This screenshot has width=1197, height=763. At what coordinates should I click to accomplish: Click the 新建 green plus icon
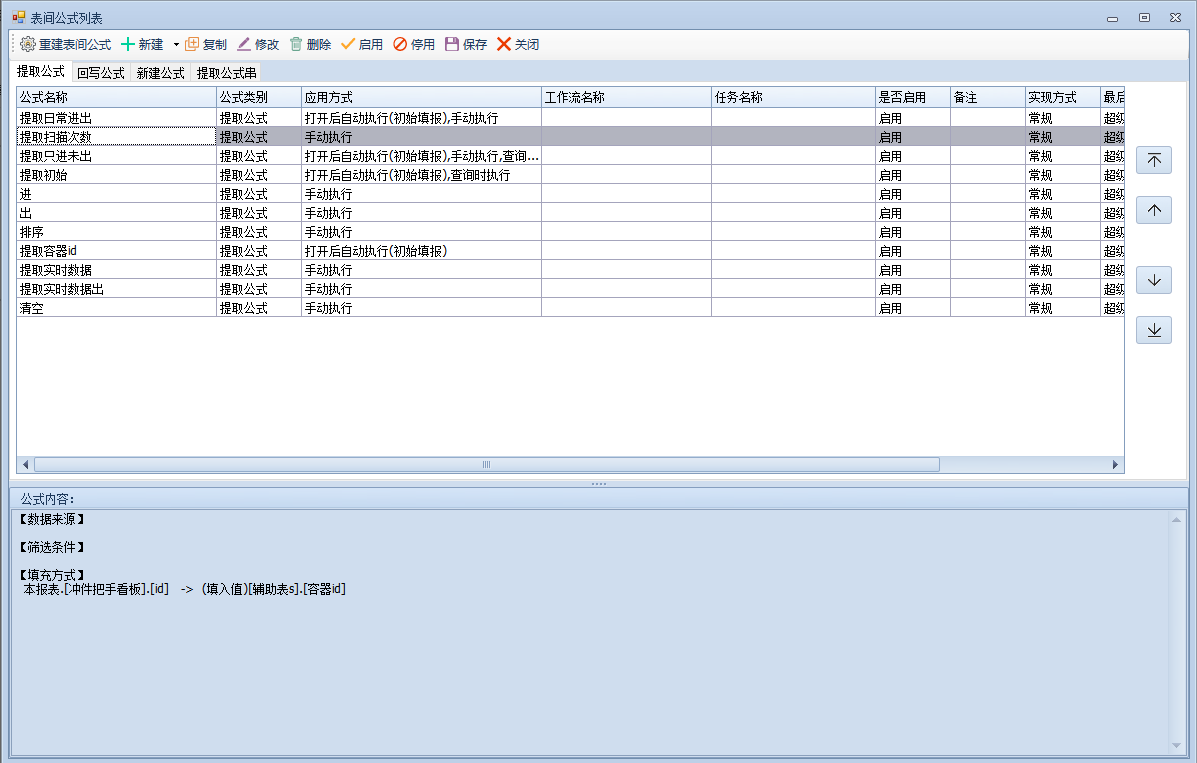pyautogui.click(x=128, y=45)
